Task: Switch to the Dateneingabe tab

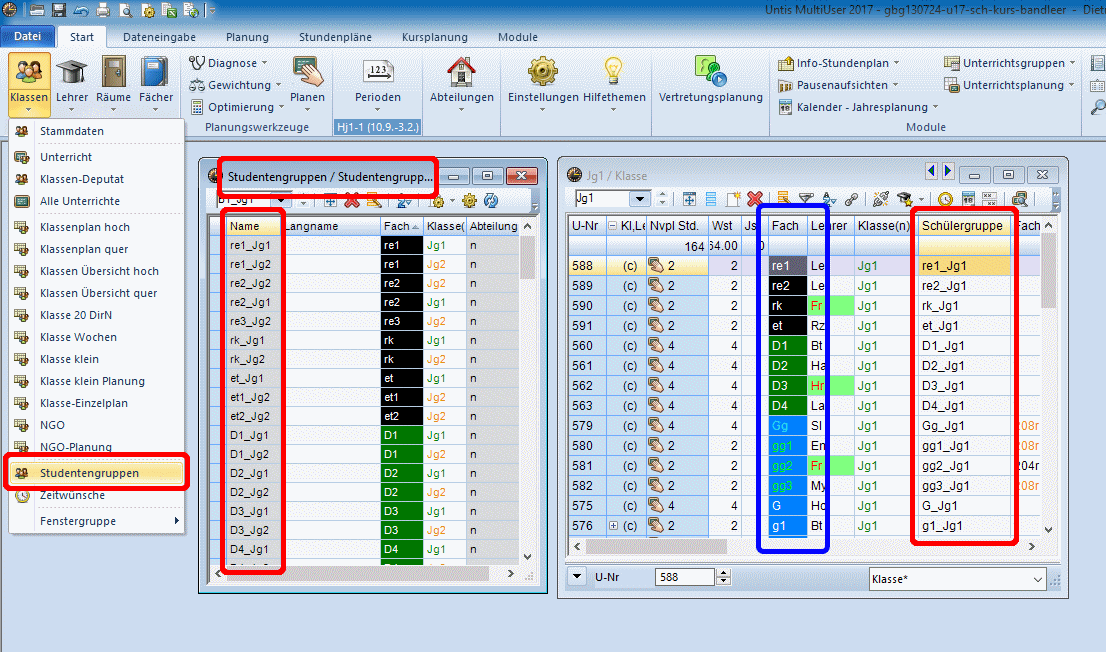Action: (x=158, y=37)
